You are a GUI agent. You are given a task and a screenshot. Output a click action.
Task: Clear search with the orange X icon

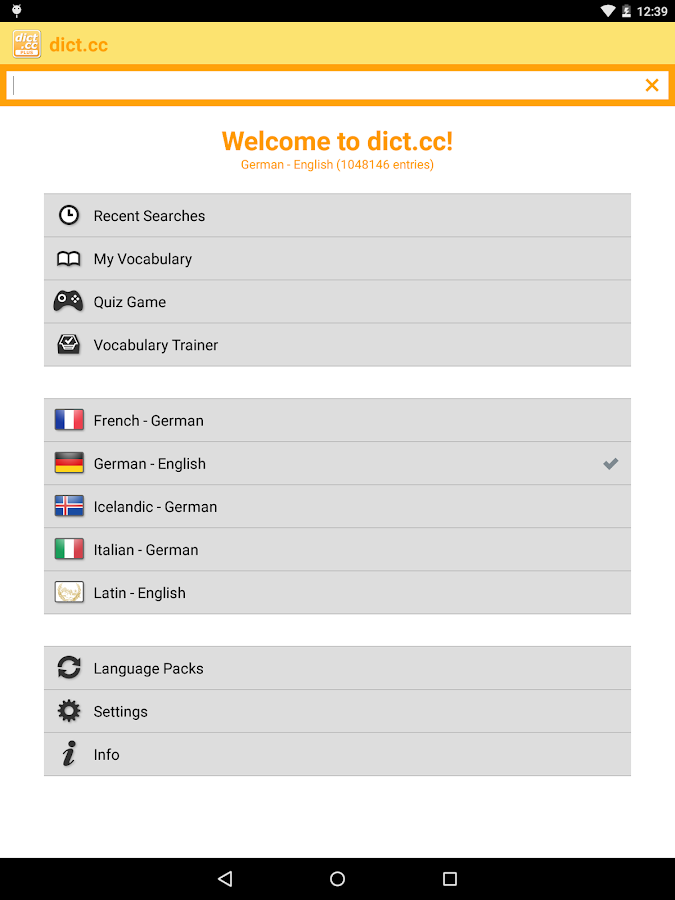pyautogui.click(x=652, y=86)
